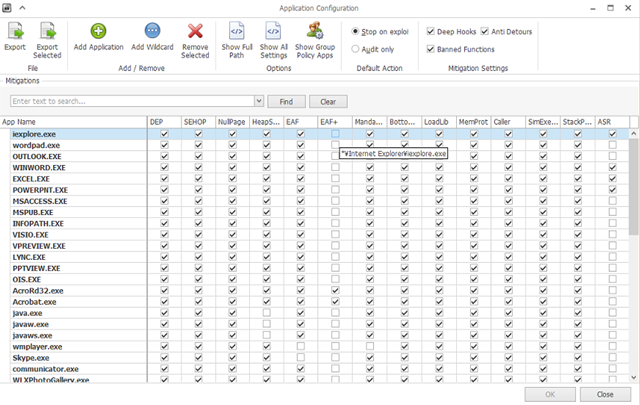The image size is (640, 405).
Task: Click the DEP column header
Action: point(164,122)
